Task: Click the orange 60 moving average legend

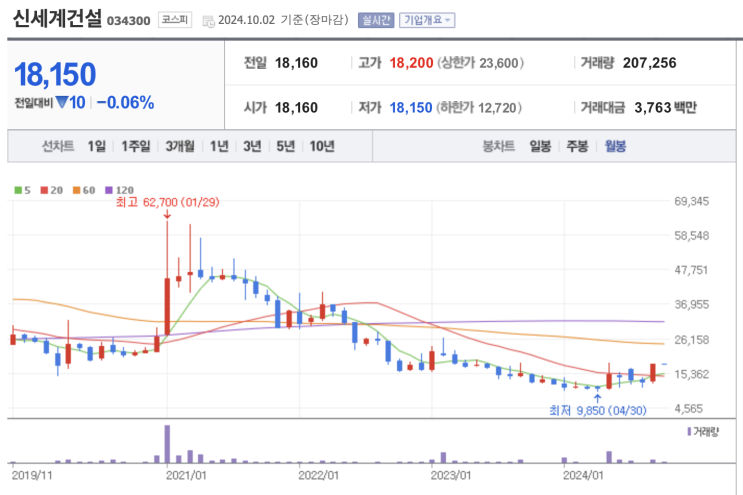Action: point(84,190)
